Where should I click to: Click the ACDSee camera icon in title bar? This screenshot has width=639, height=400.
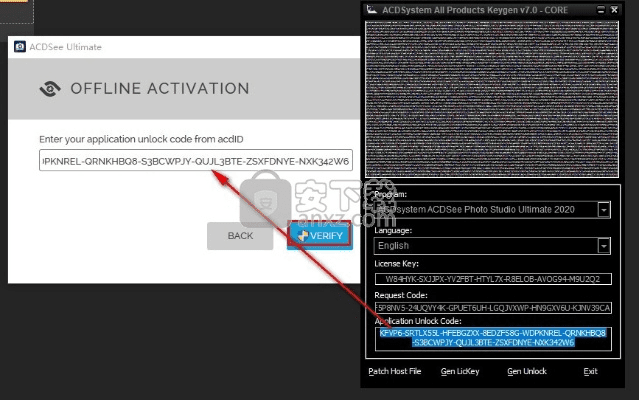click(19, 47)
